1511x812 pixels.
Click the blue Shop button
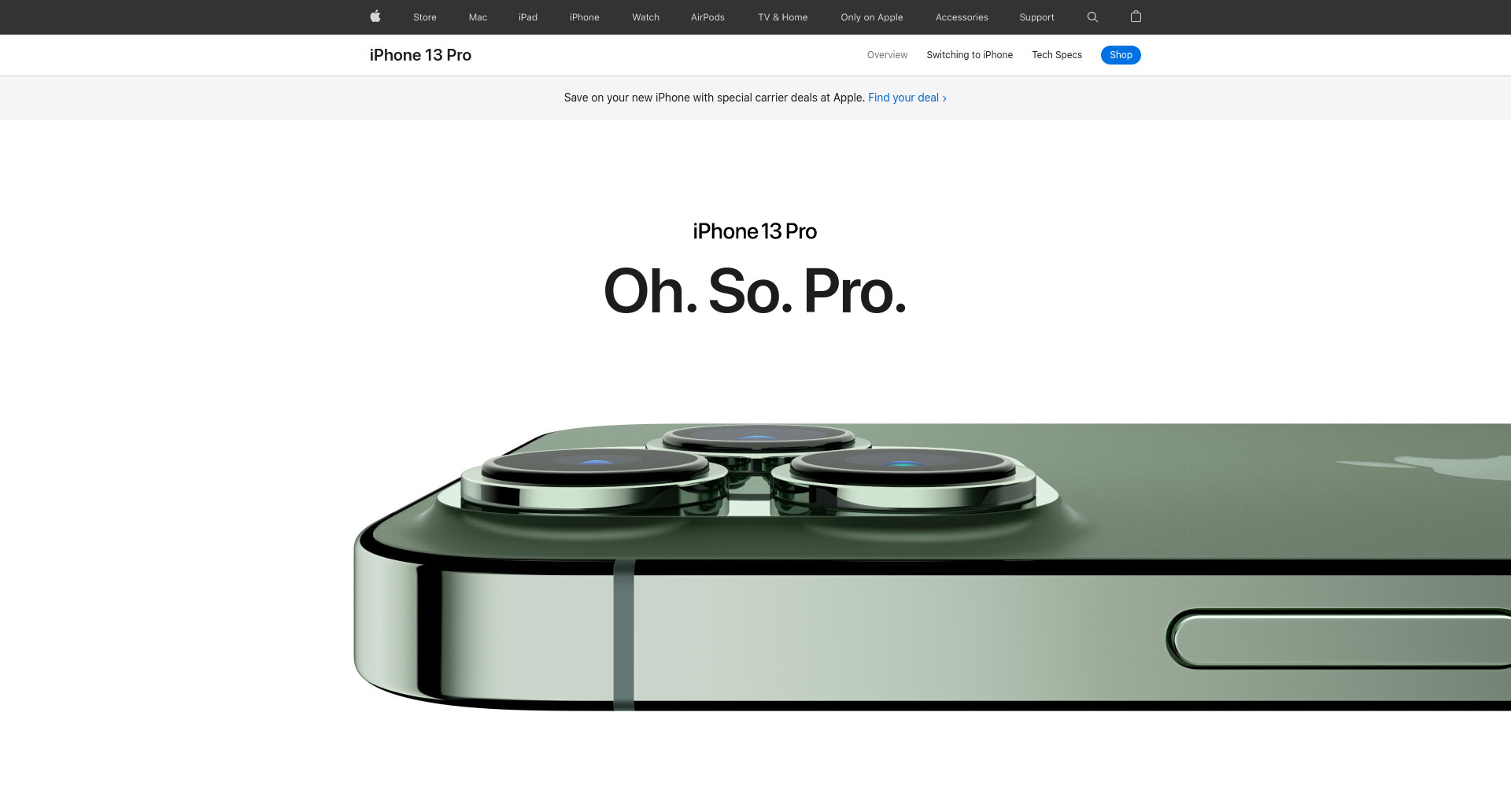[x=1121, y=55]
